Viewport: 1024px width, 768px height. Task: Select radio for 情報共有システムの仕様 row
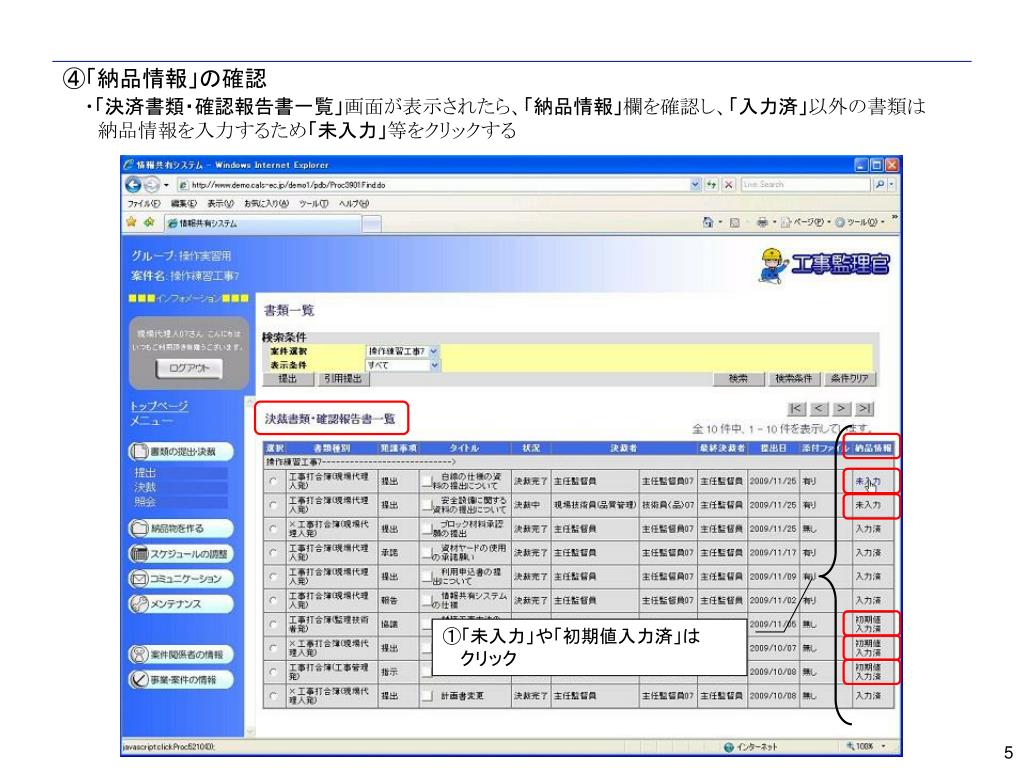tap(273, 601)
